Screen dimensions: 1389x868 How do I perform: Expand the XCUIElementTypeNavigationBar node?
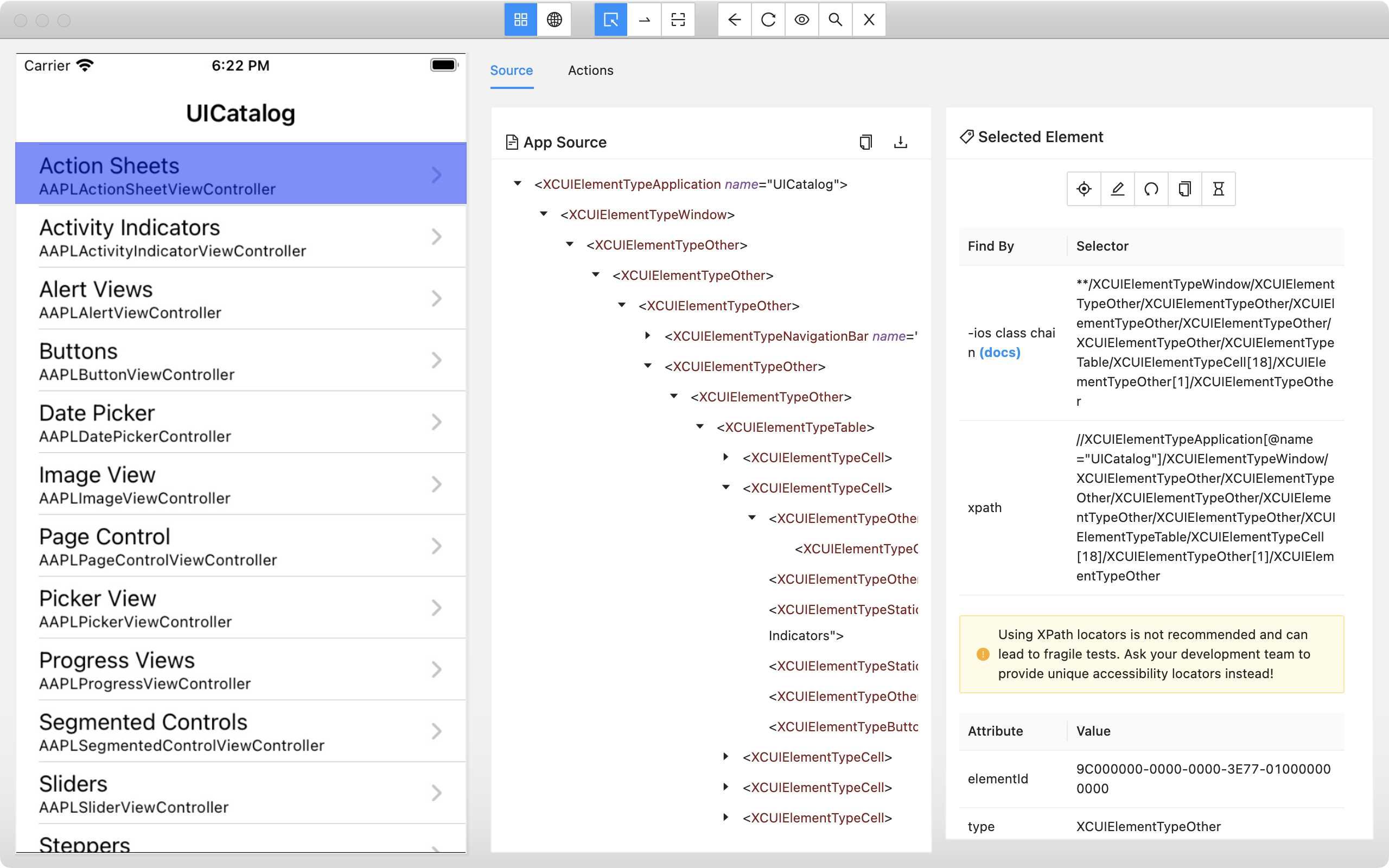tap(647, 335)
